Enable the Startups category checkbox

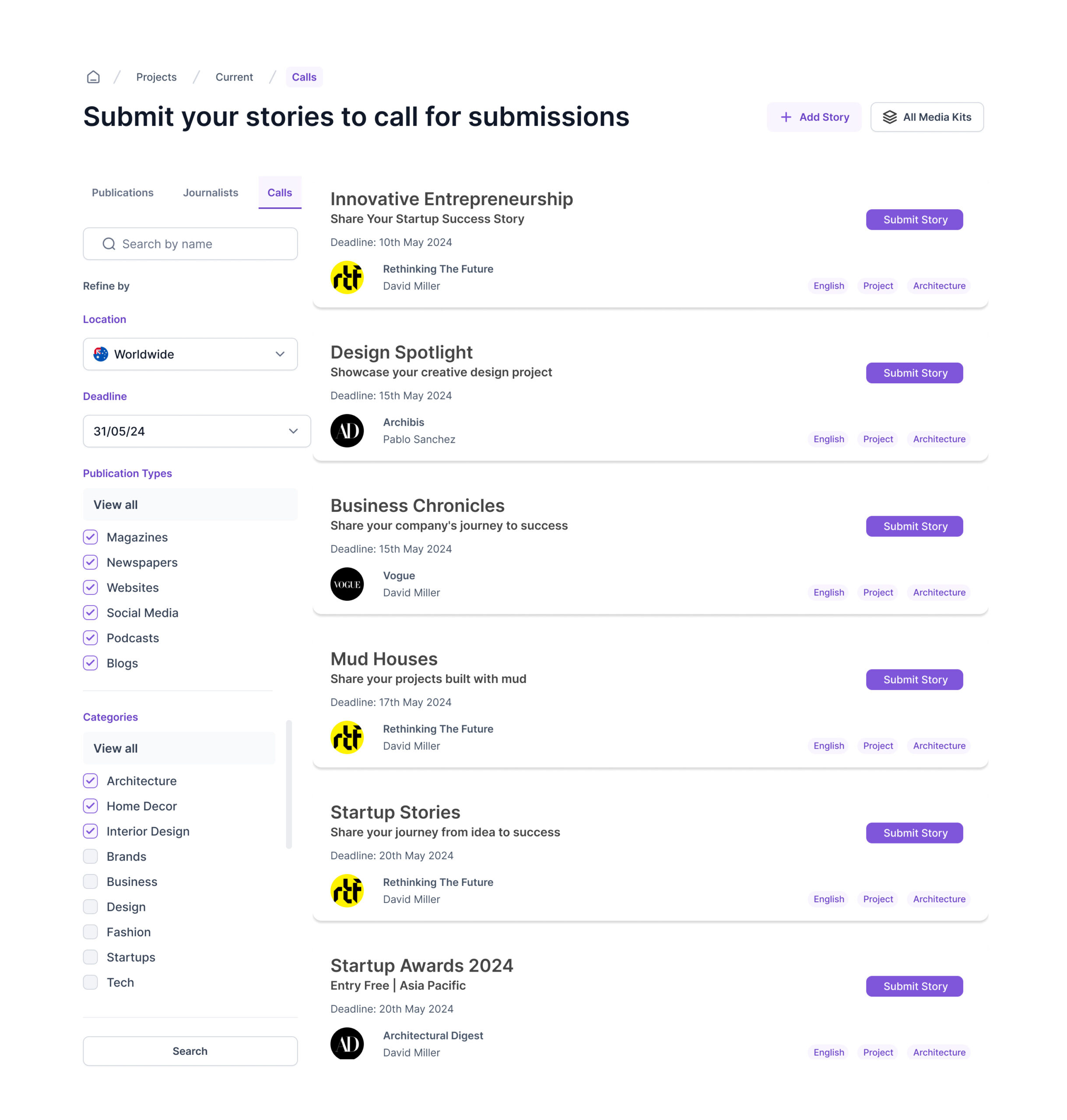(x=91, y=957)
